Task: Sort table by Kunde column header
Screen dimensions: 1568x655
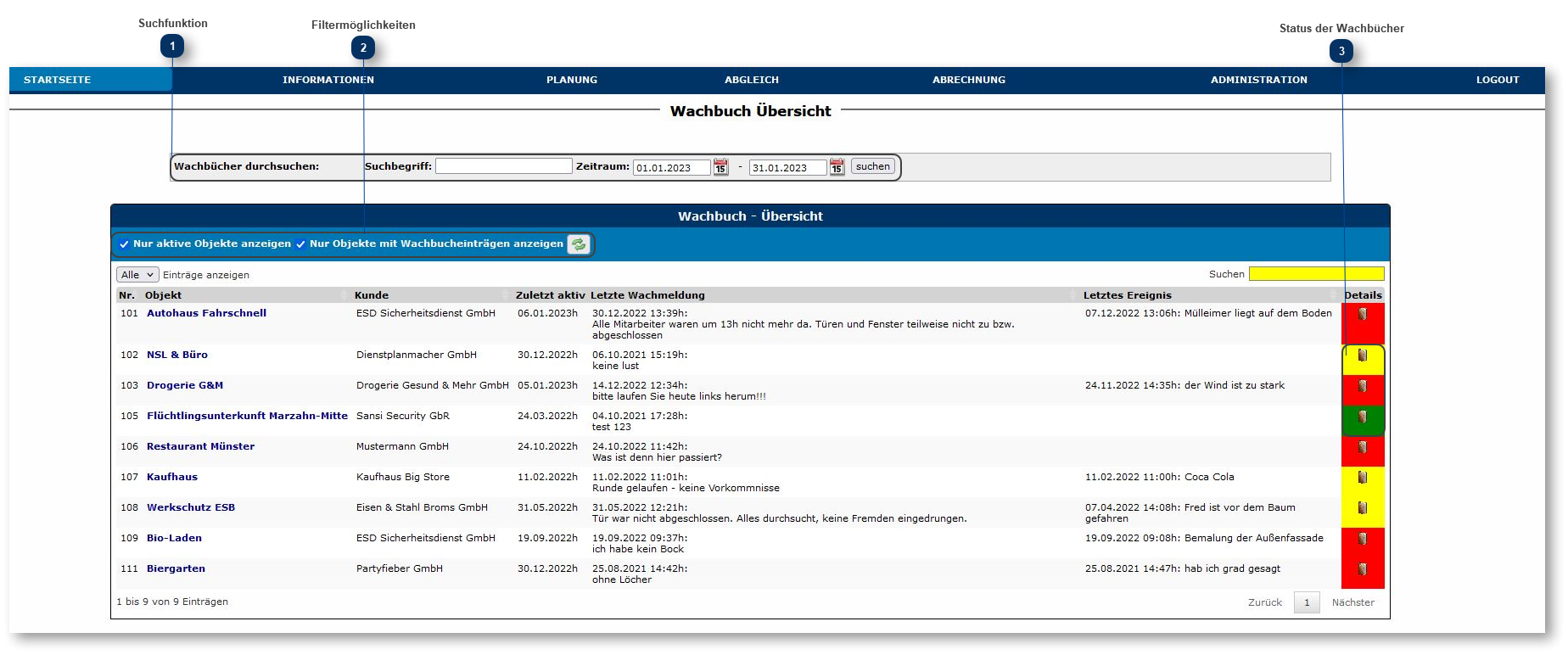Action: click(372, 295)
